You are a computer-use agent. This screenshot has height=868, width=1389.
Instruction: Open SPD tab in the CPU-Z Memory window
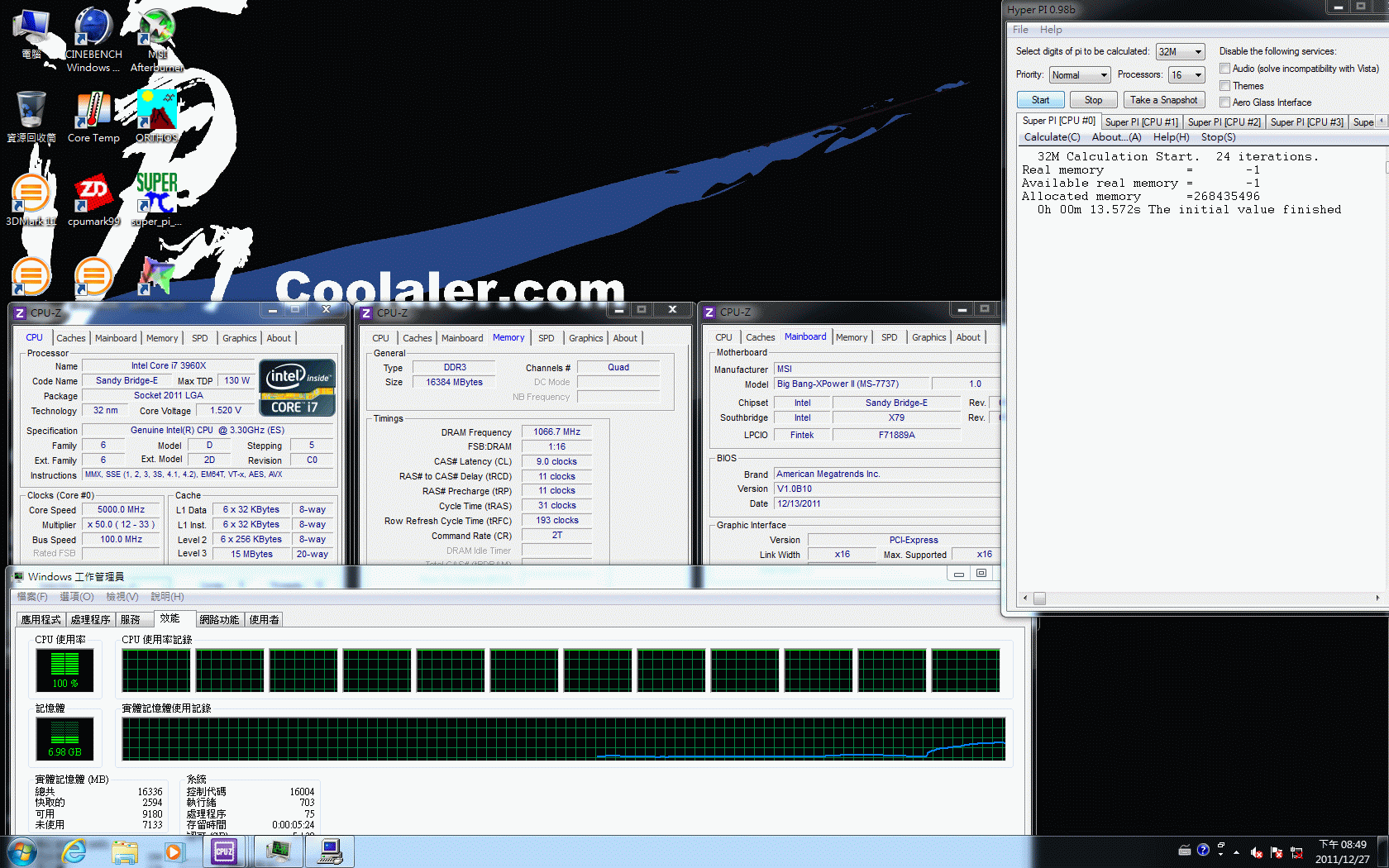[546, 338]
